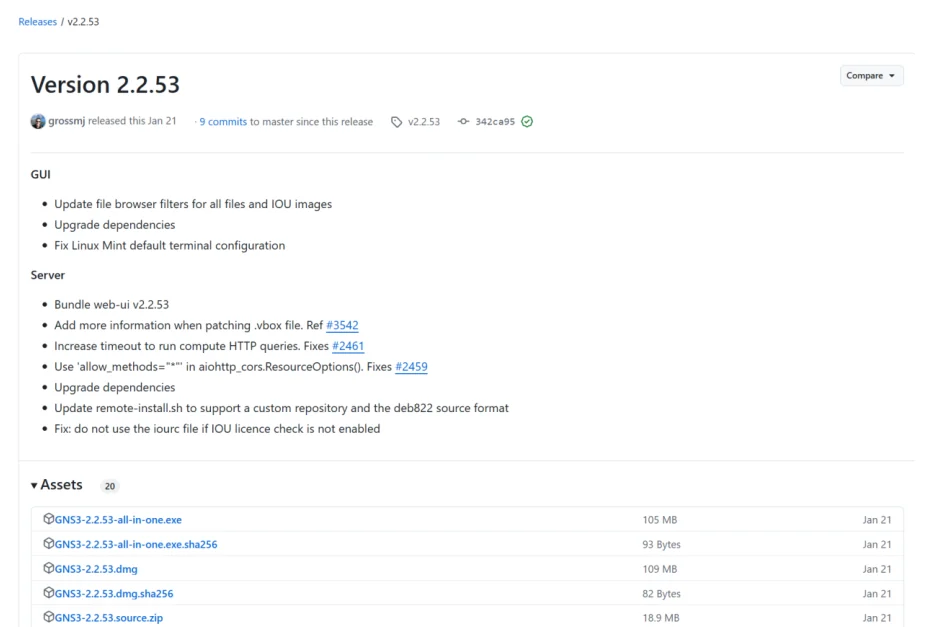Download GNS3-2.2.53.source.zip

point(109,618)
